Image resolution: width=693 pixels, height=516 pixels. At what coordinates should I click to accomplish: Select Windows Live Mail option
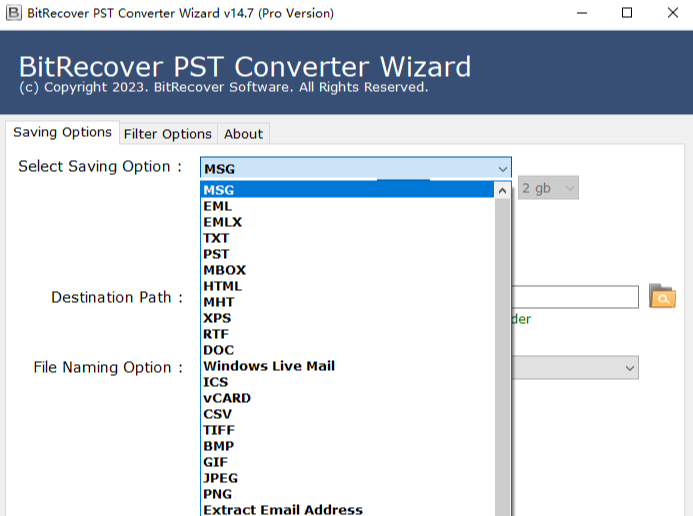click(x=347, y=366)
